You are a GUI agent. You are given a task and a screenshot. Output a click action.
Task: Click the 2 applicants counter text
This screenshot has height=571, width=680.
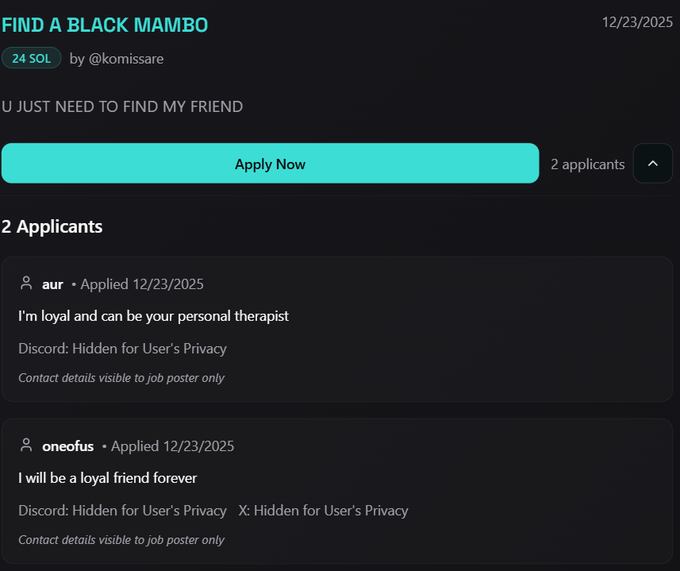tap(587, 164)
